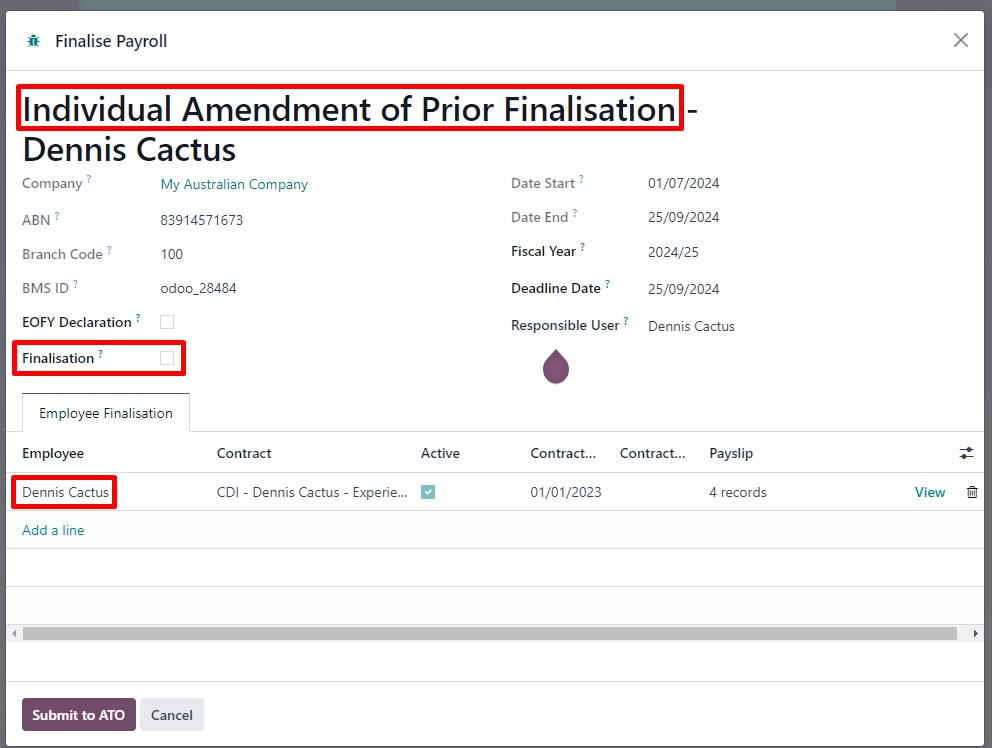Tick the Finalisation checkbox
The image size is (992, 748).
point(167,358)
